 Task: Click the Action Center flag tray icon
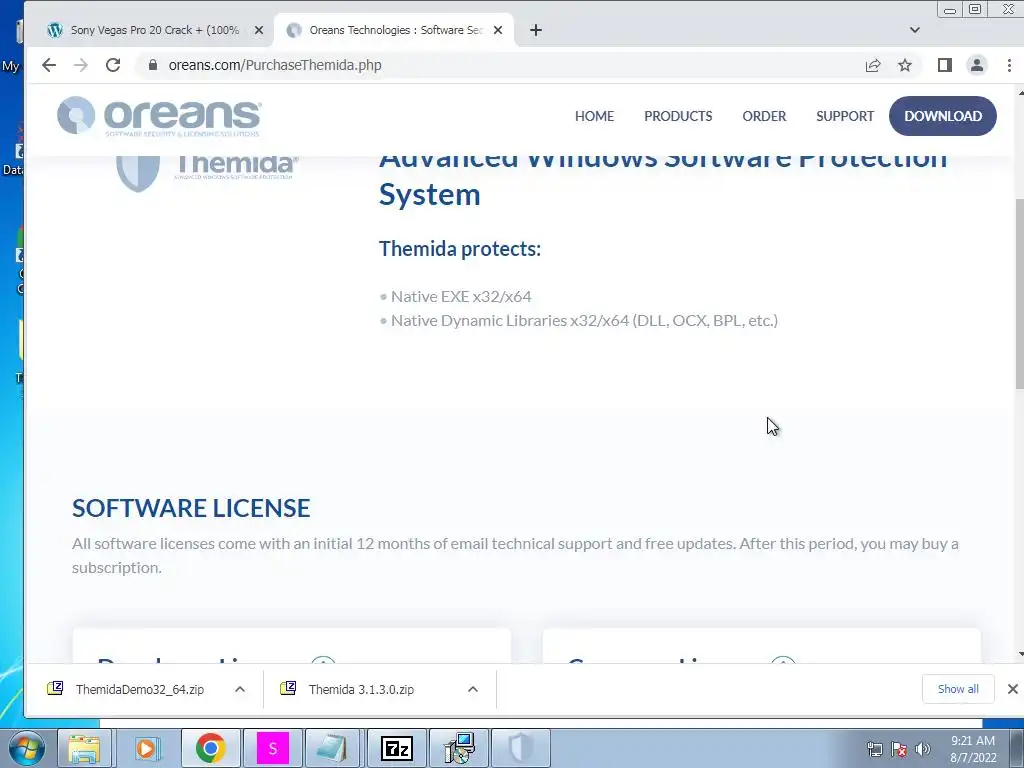pyautogui.click(x=899, y=750)
